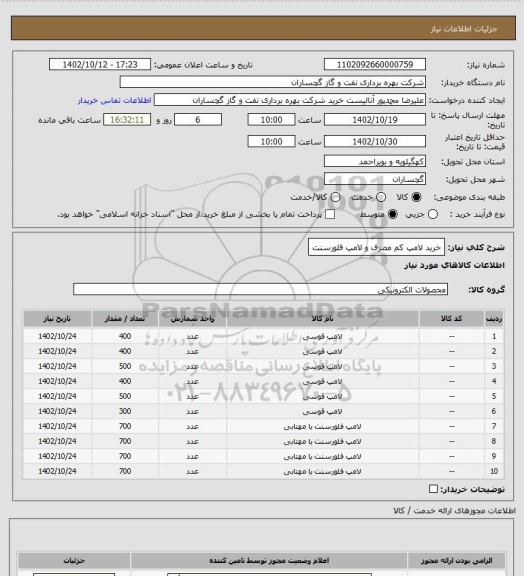Image resolution: width=524 pixels, height=576 pixels.
Task: Click row number 5 in the table
Action: pos(494,396)
